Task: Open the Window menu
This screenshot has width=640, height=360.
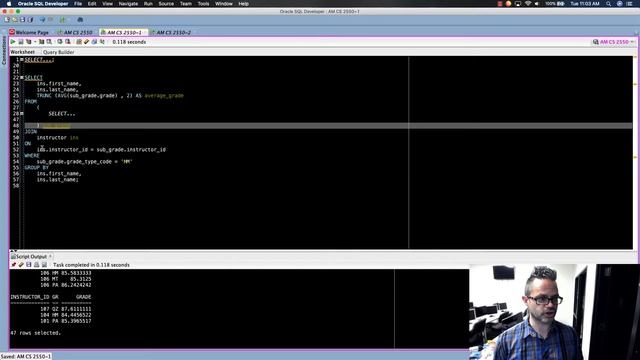Action: click(224, 4)
